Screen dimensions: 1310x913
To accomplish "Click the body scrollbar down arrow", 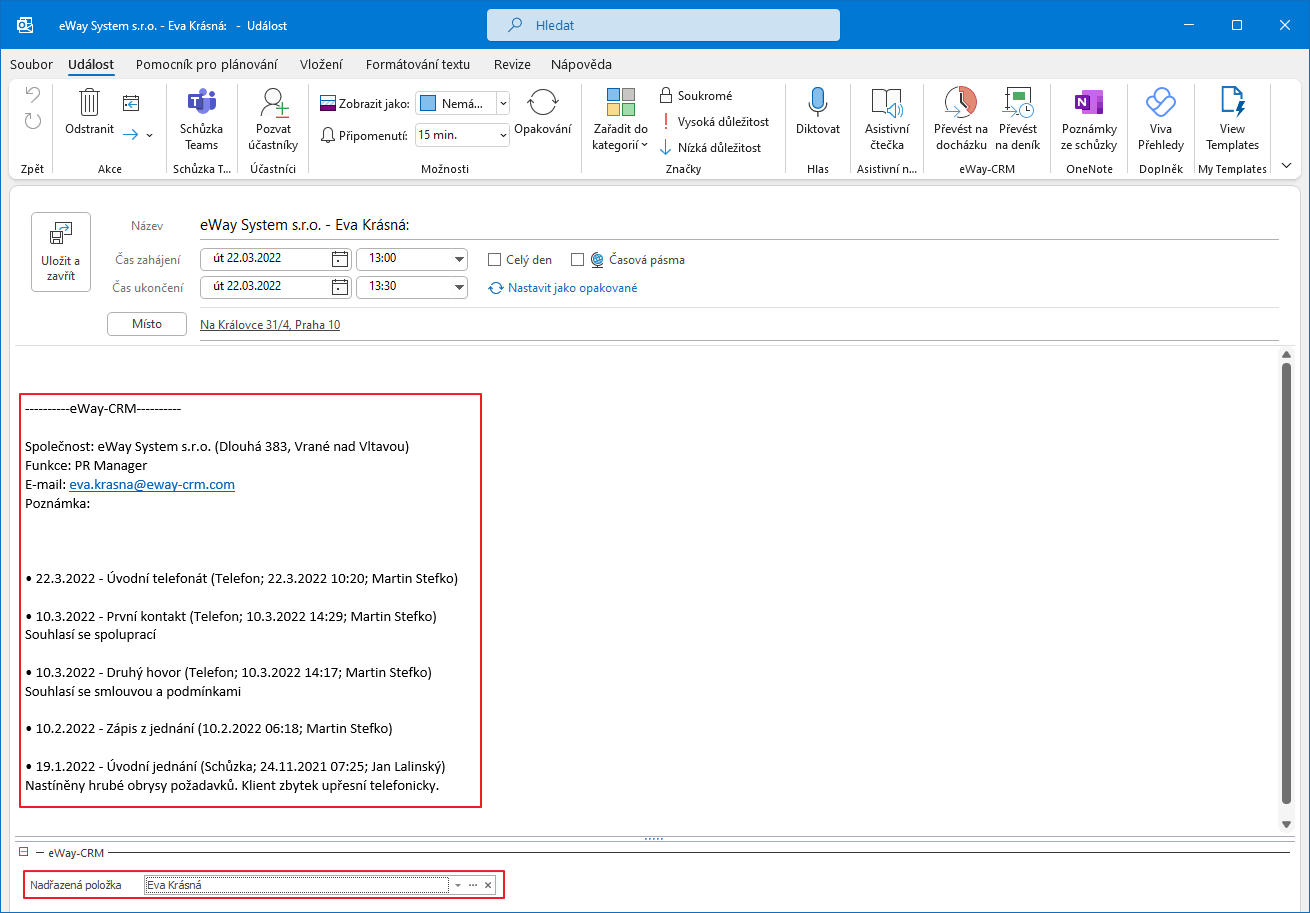I will point(1287,824).
